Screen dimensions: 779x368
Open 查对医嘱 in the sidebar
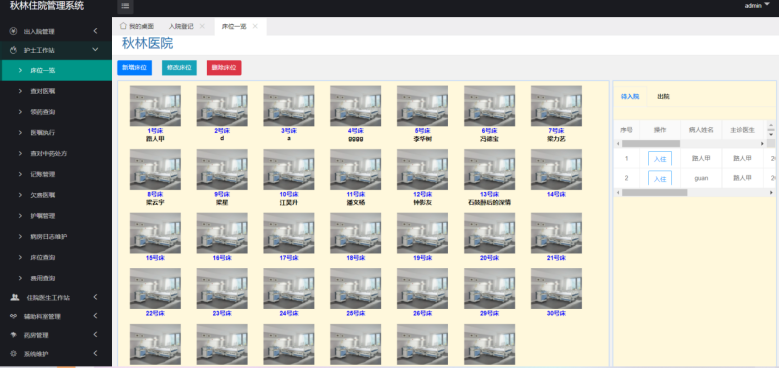pos(56,91)
